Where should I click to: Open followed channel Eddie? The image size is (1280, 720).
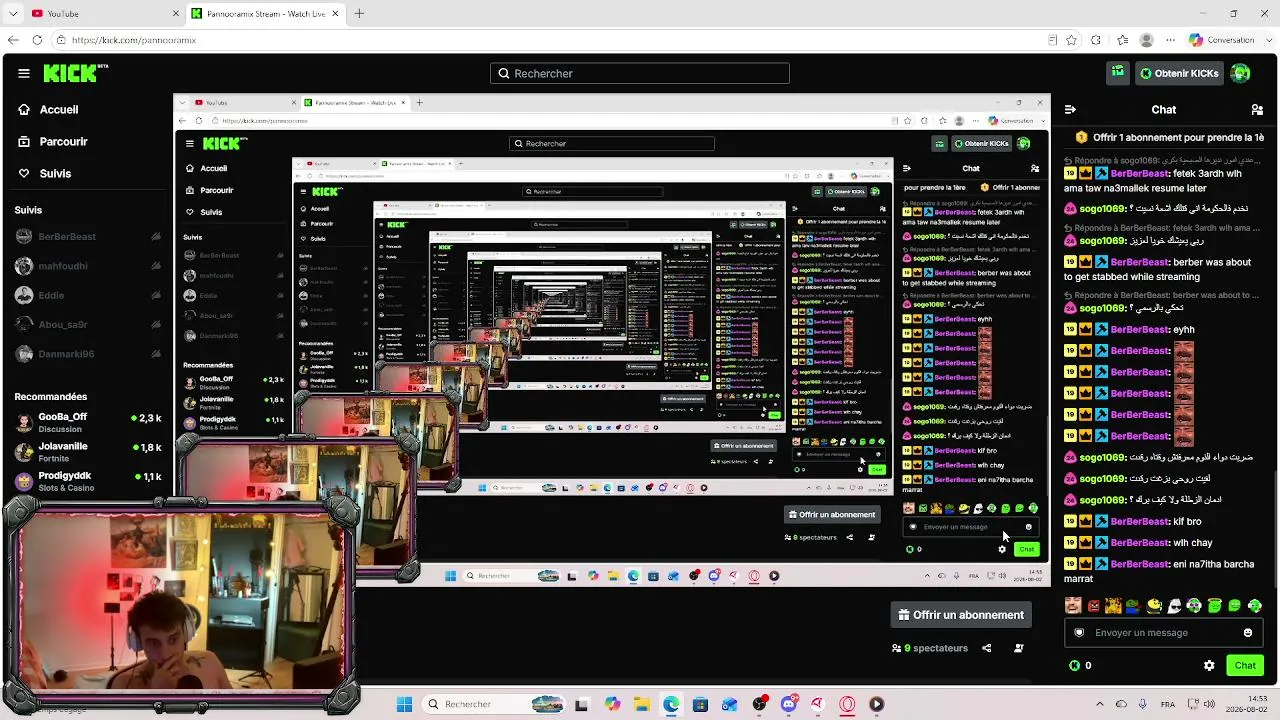(x=86, y=296)
